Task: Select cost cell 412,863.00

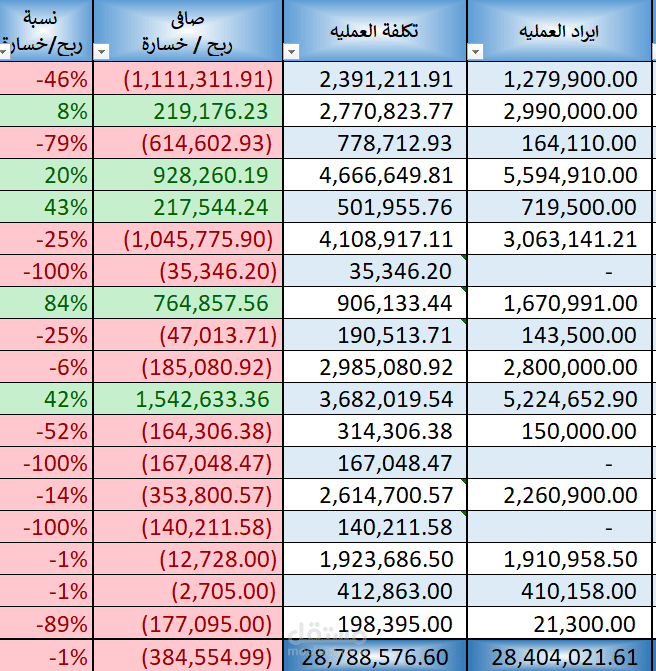Action: coord(375,591)
